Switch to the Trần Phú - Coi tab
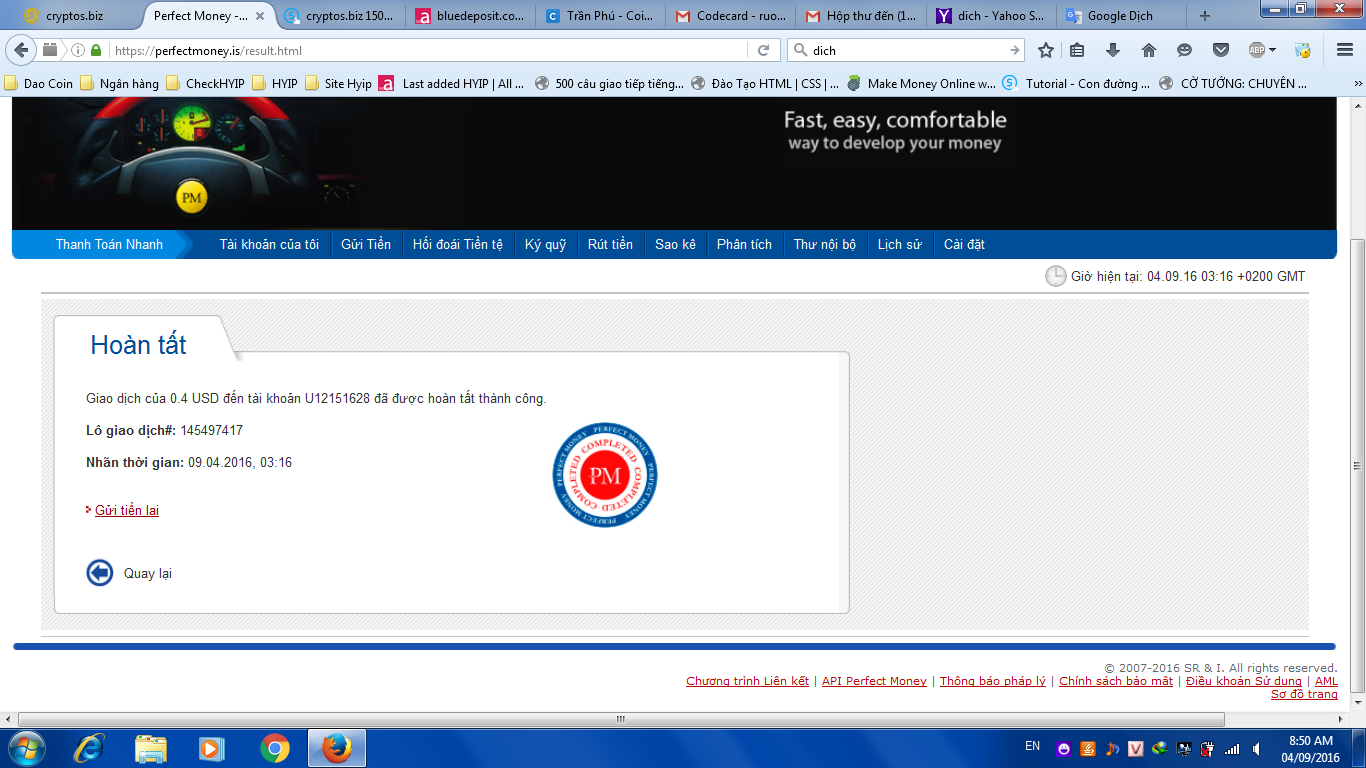 [x=599, y=16]
